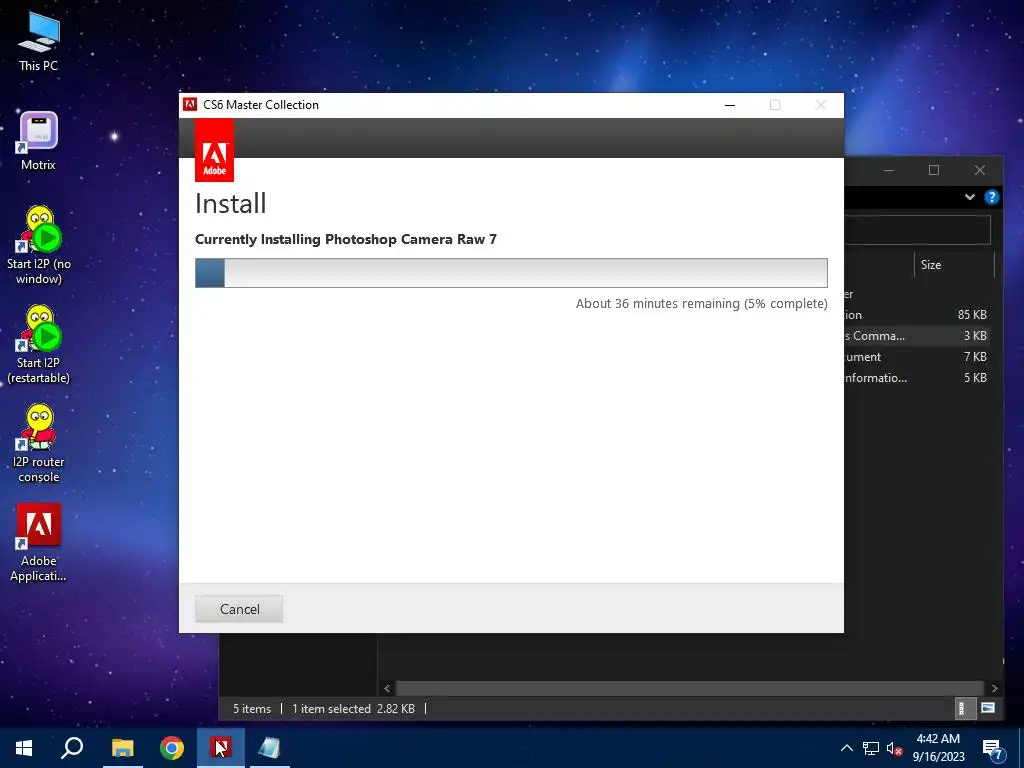Screen dimensions: 1024x768
Task: Select I2P router console shortcut
Action: point(39,444)
